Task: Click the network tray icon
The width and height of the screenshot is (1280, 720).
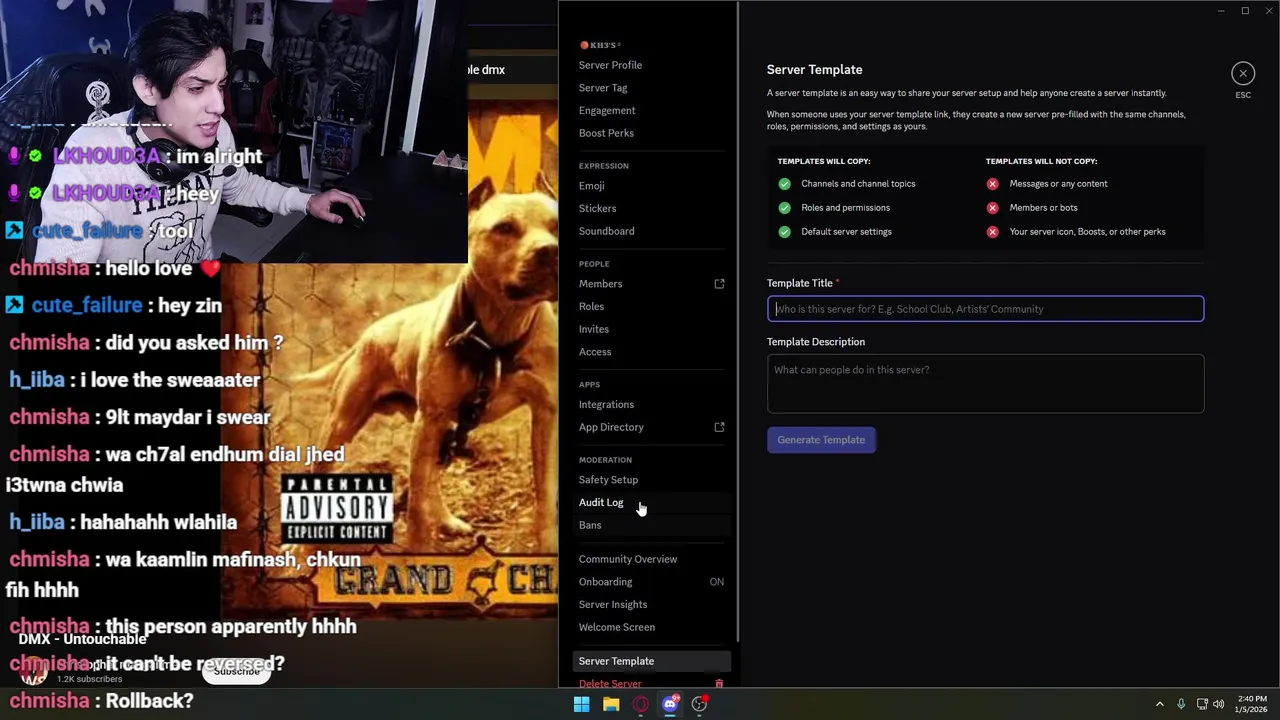Action: pyautogui.click(x=1202, y=704)
